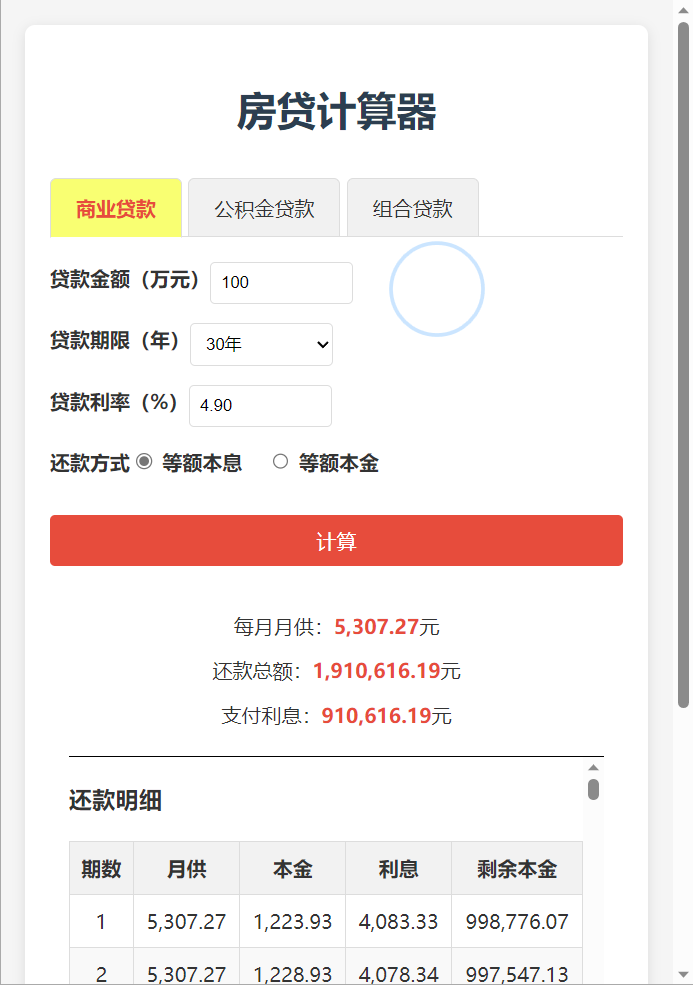Viewport: 693px width, 985px height.
Task: Click the 月供 column header
Action: (x=187, y=868)
